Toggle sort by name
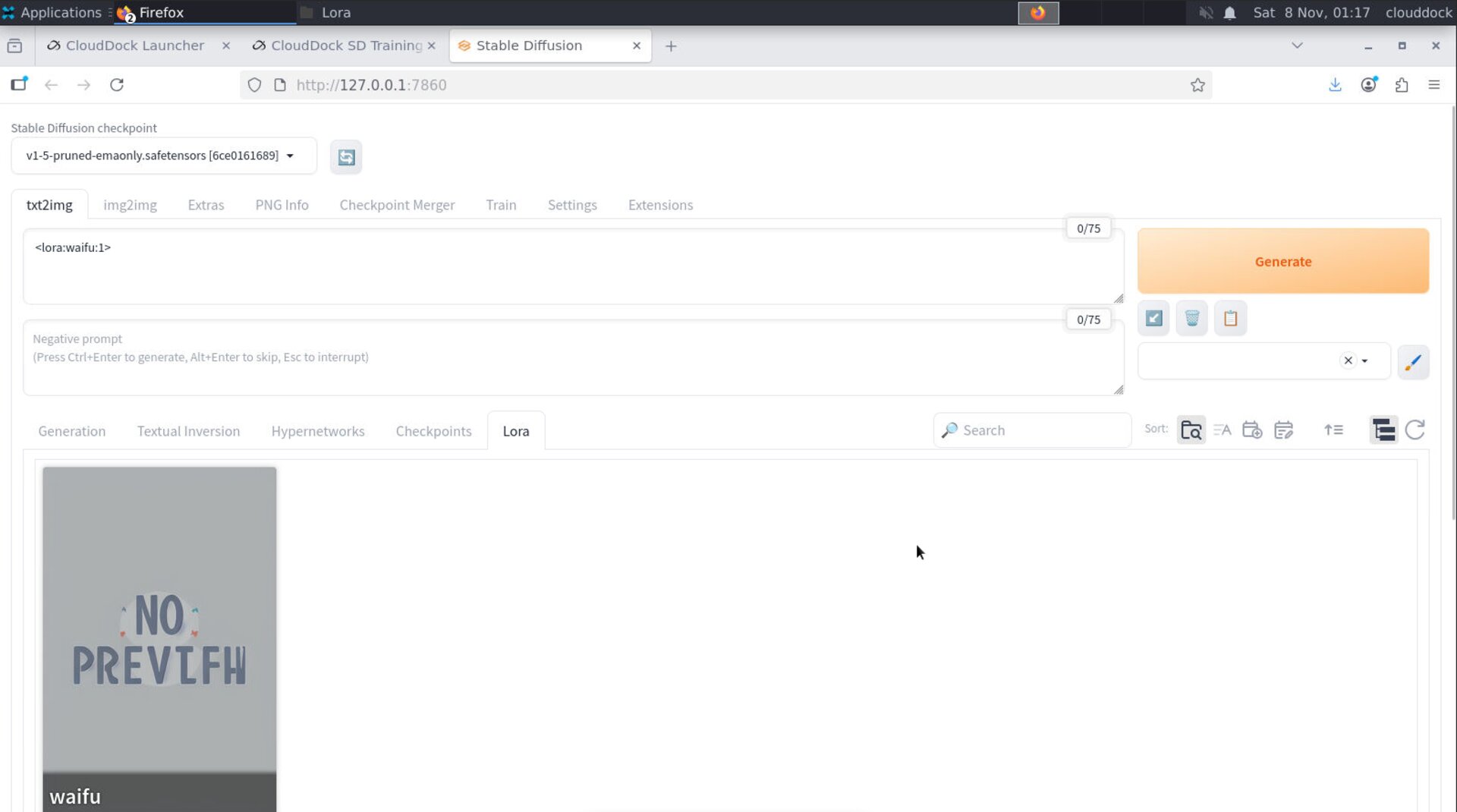 tap(1222, 430)
